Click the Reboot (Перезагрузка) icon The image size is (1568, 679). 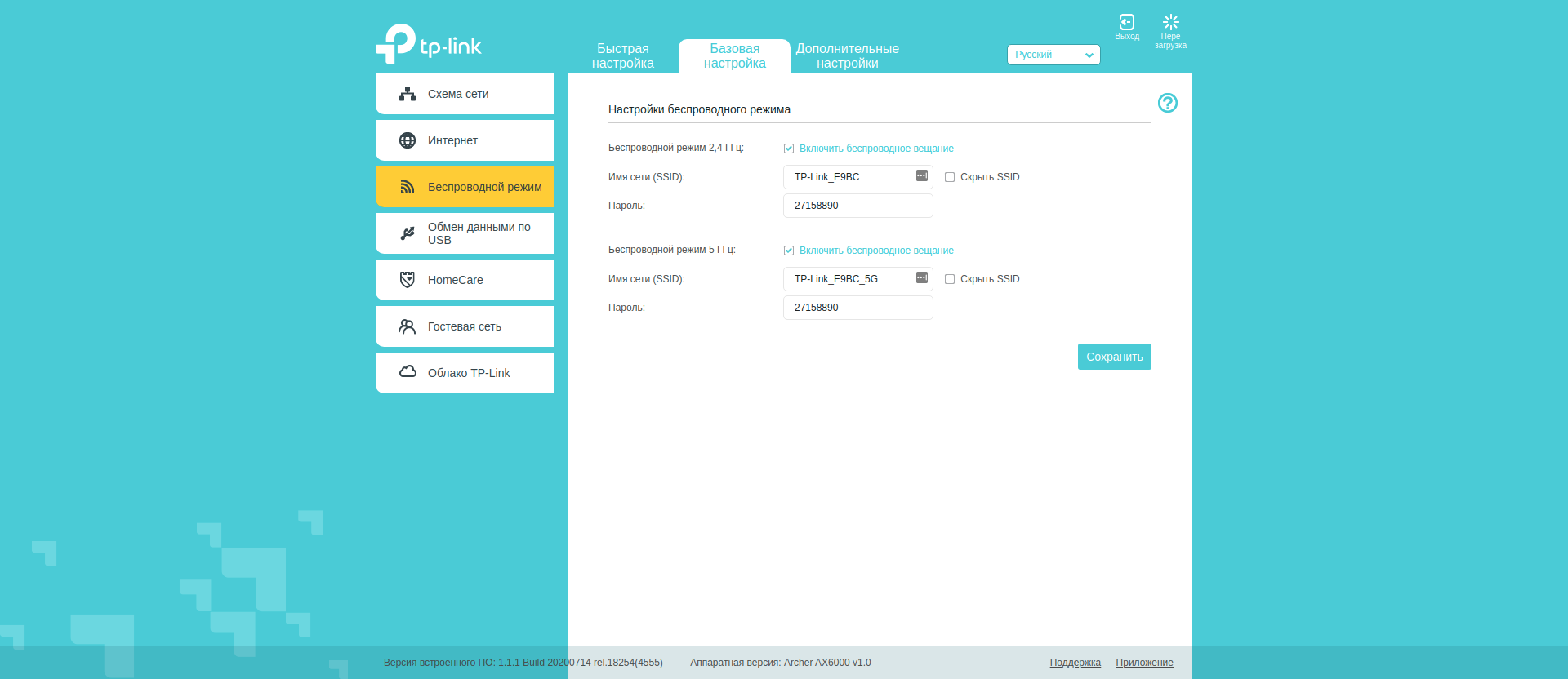point(1170,24)
